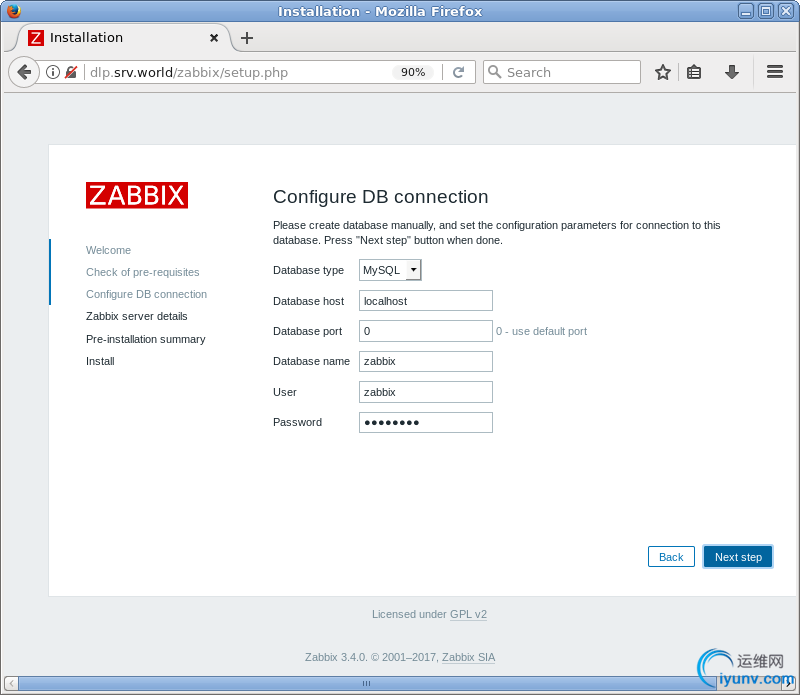The image size is (800, 695).
Task: Maximize the Firefox window
Action: [x=766, y=11]
